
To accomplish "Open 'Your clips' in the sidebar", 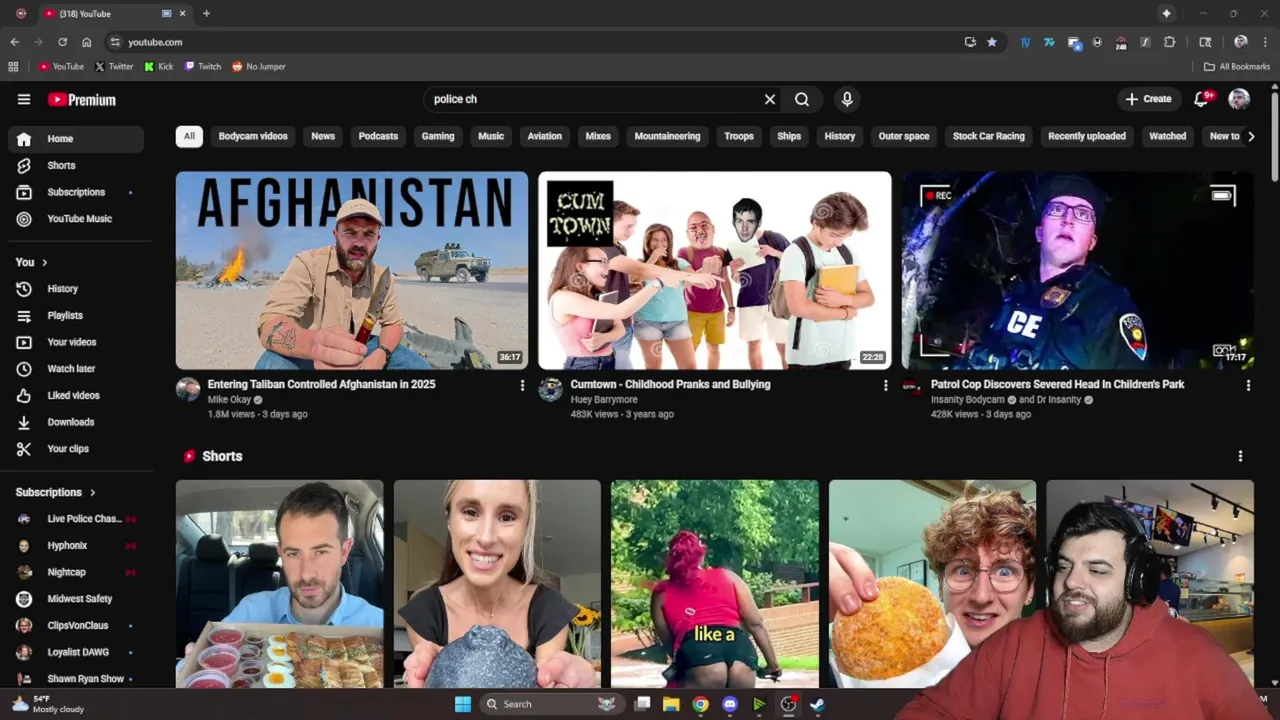I will 76,449.
